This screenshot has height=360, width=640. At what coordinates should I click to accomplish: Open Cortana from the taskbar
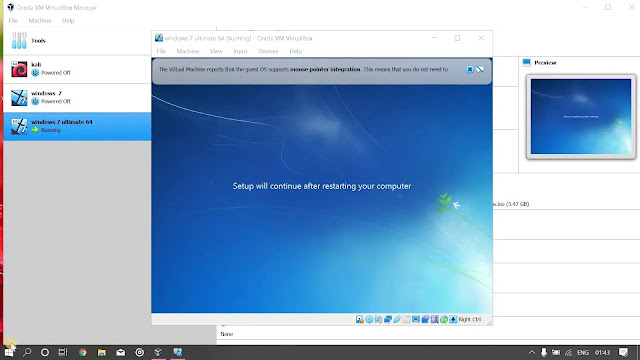[45, 352]
